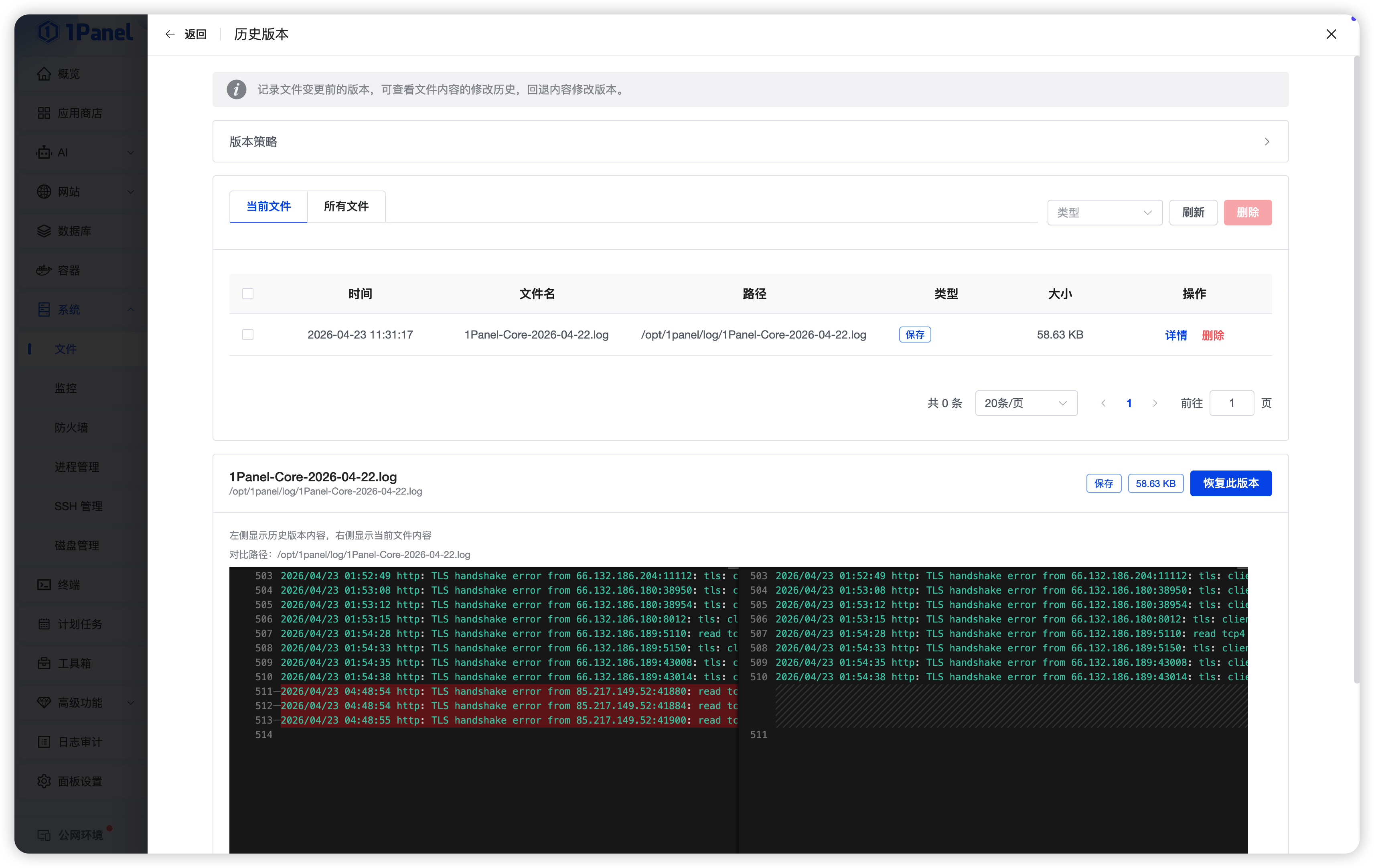The height and width of the screenshot is (868, 1374).
Task: Click the 概览 home icon in the sidebar
Action: [x=44, y=74]
